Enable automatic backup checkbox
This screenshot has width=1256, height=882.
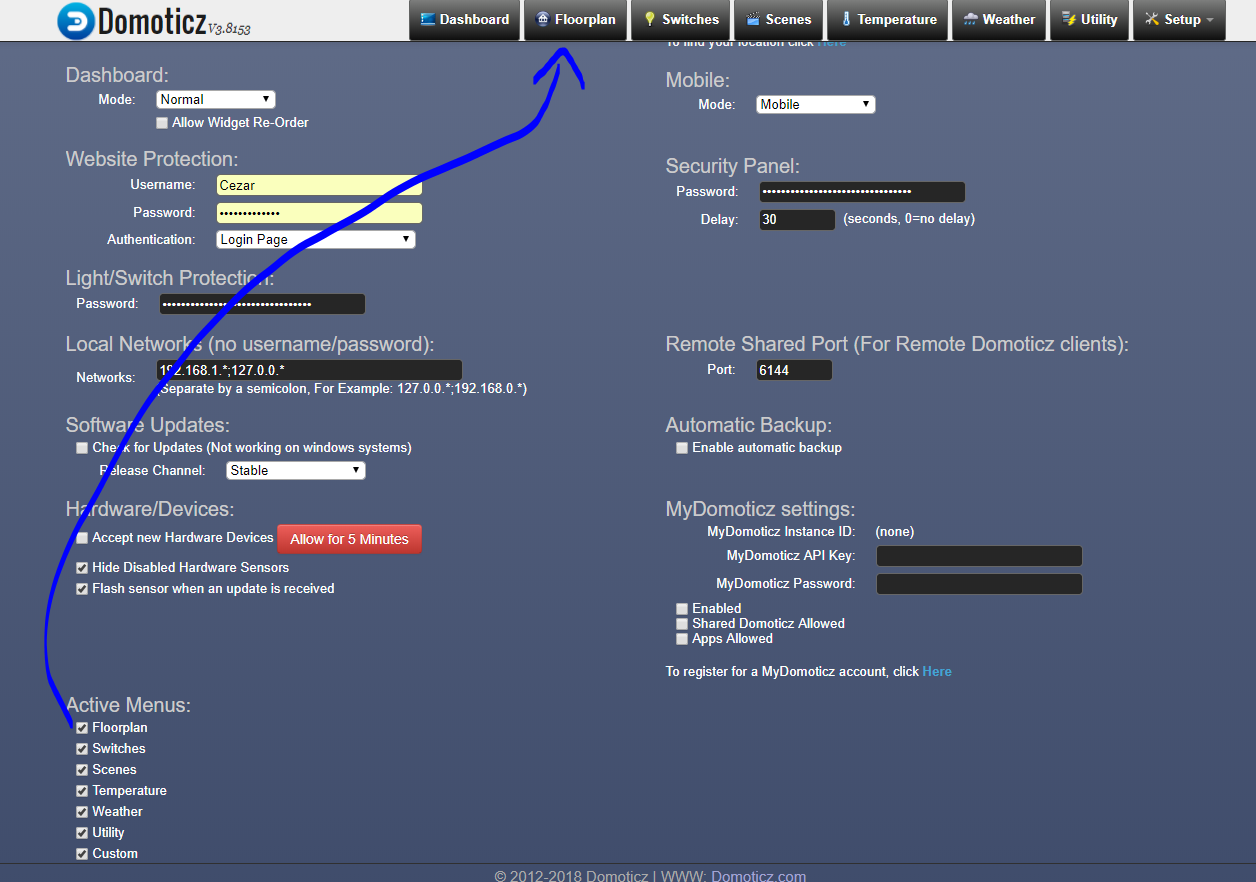[682, 448]
